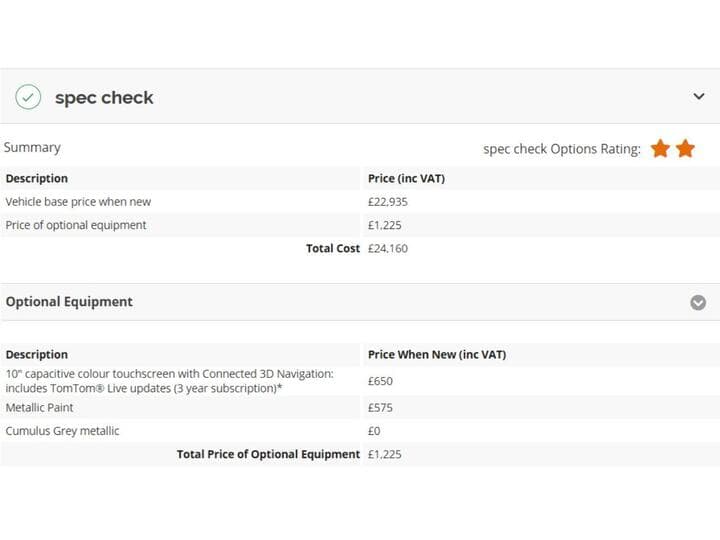Collapse the spec check section chevron

point(699,97)
